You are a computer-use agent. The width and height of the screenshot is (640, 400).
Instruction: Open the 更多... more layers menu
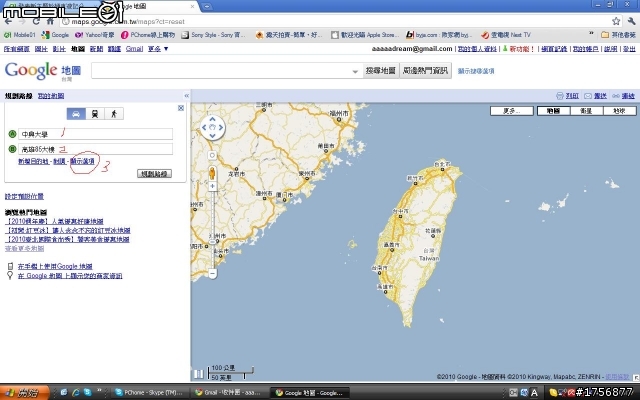coord(512,111)
